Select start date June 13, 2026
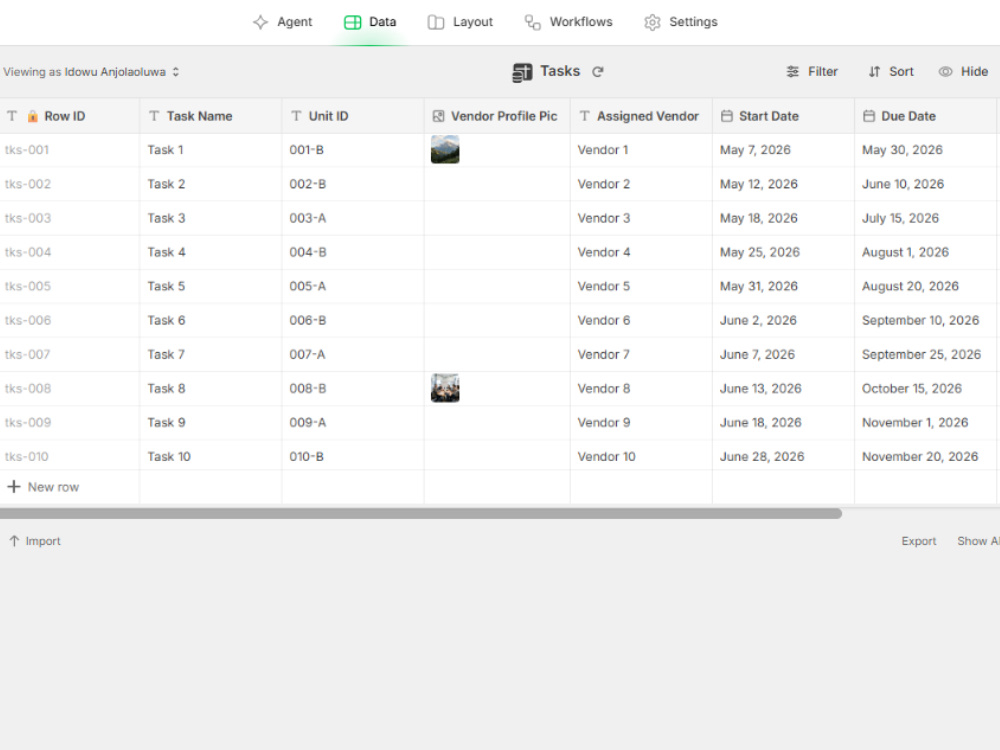 [784, 388]
